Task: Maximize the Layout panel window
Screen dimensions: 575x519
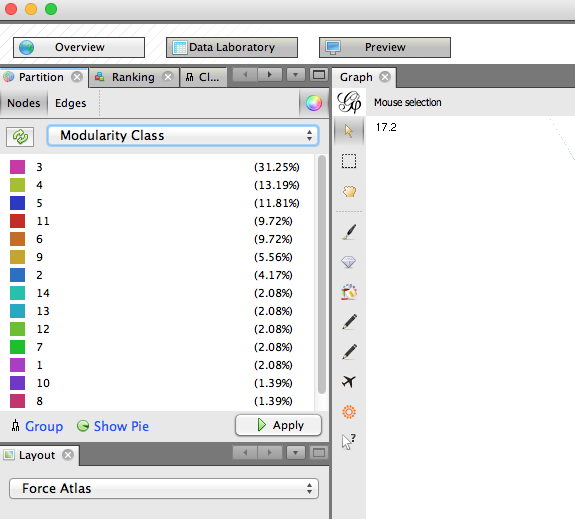Action: click(319, 453)
